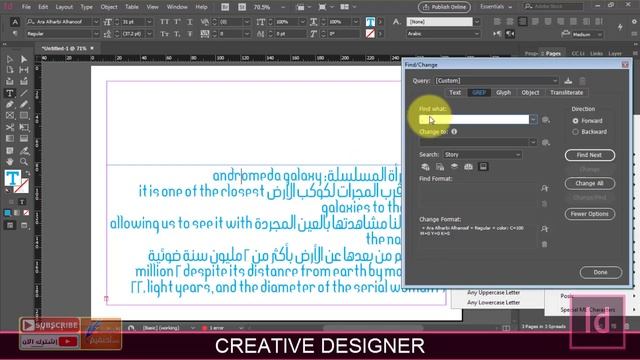Click the stroke none swatch in toolbox
The image size is (640, 360).
[x=21, y=187]
